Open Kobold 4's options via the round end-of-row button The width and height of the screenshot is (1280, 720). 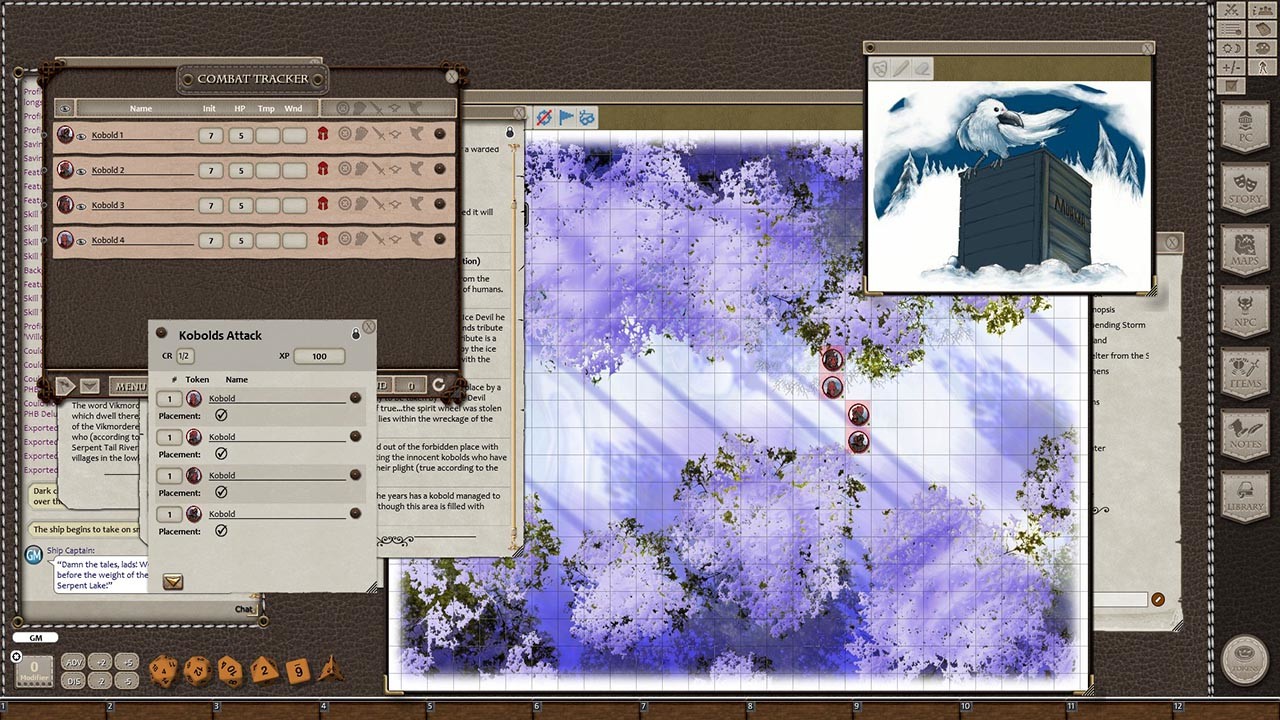[438, 240]
